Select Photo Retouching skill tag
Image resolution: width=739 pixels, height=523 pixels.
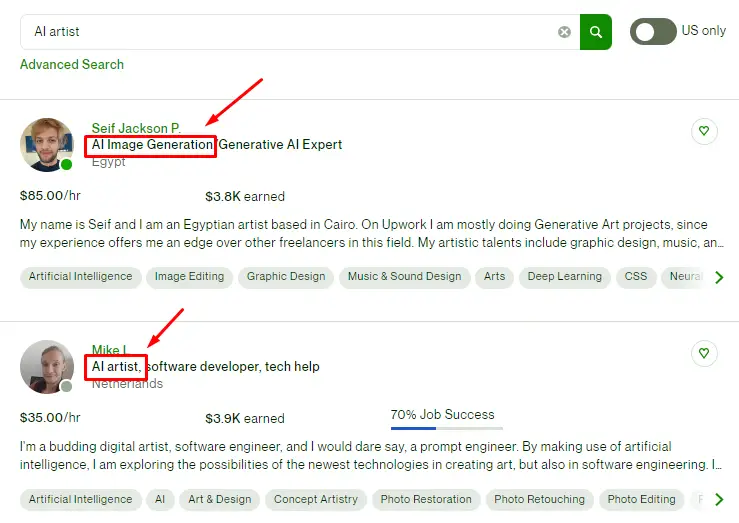(539, 499)
